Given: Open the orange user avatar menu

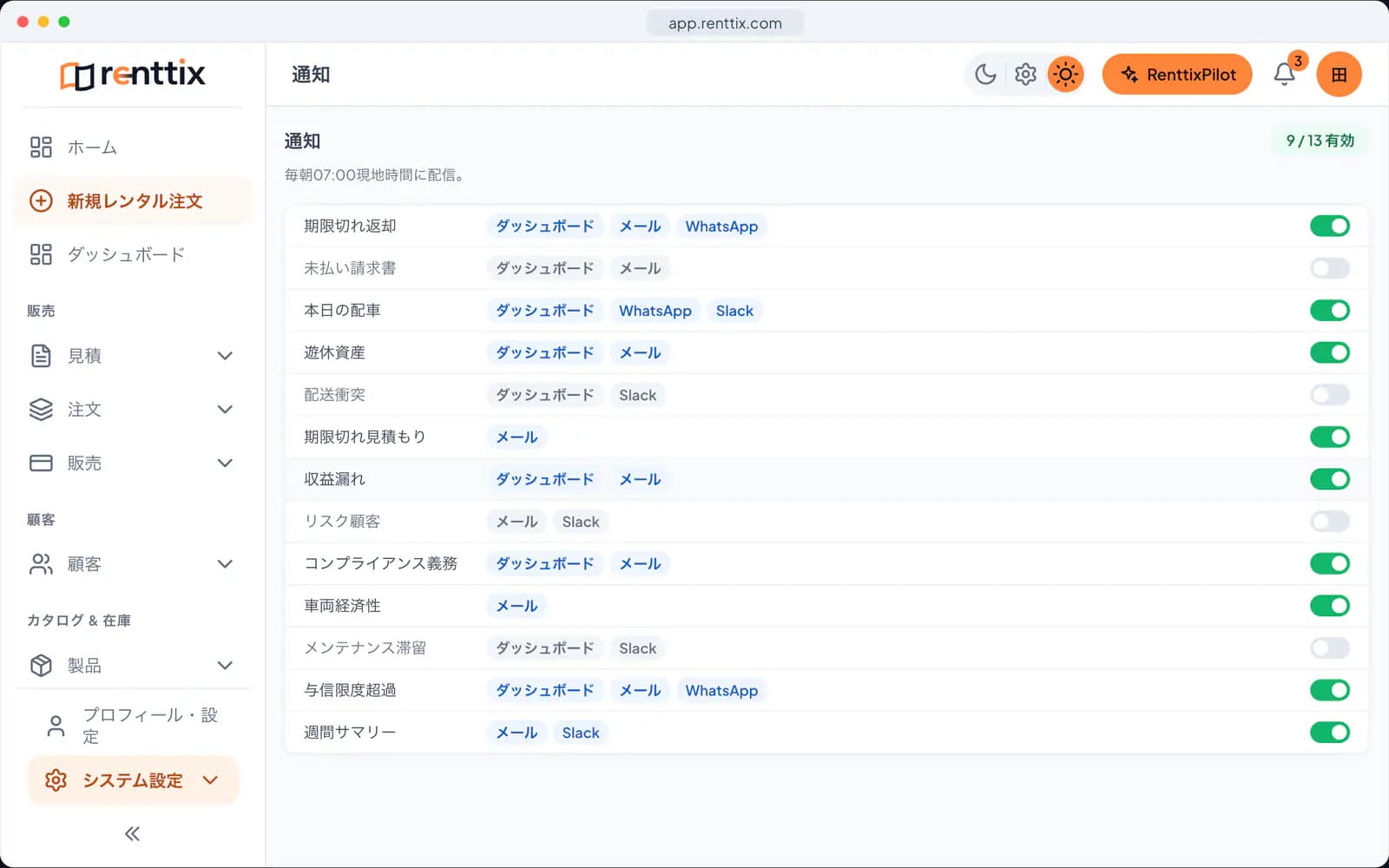Looking at the screenshot, I should tap(1339, 75).
